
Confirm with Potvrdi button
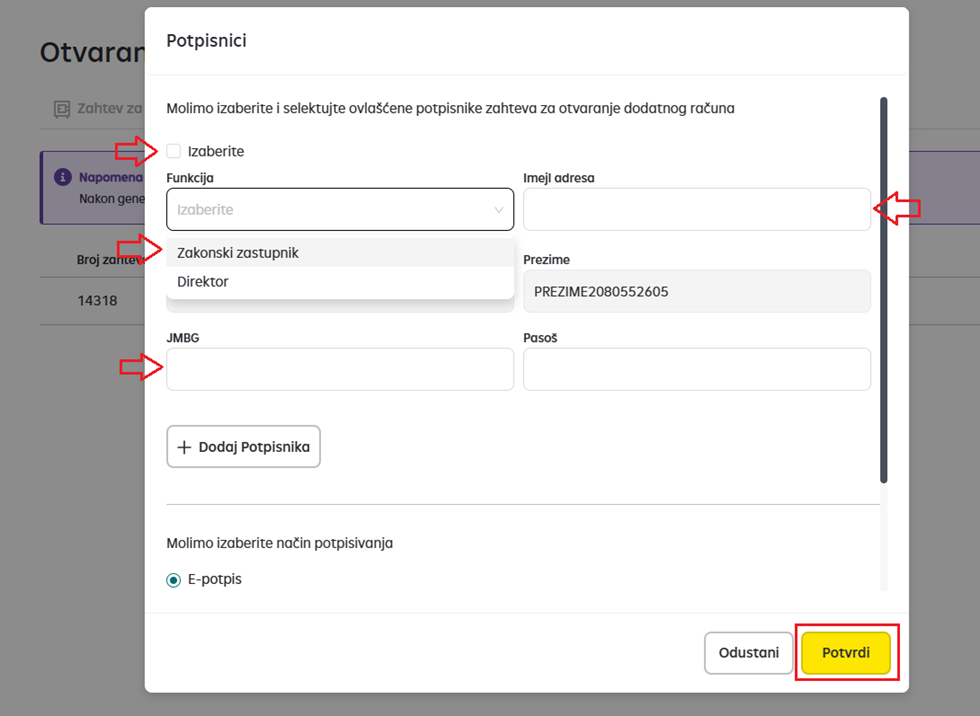coord(846,653)
